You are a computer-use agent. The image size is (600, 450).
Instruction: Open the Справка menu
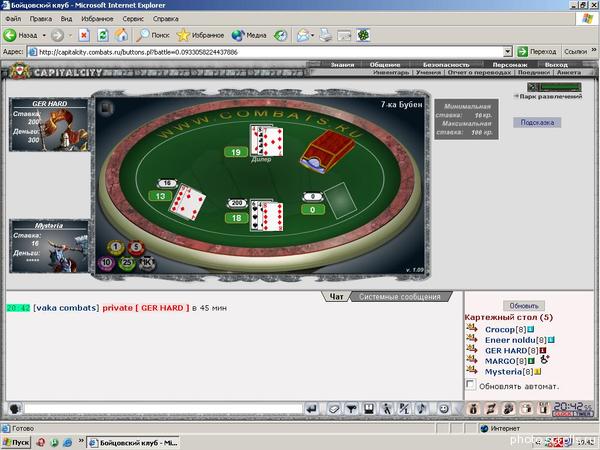[166, 18]
